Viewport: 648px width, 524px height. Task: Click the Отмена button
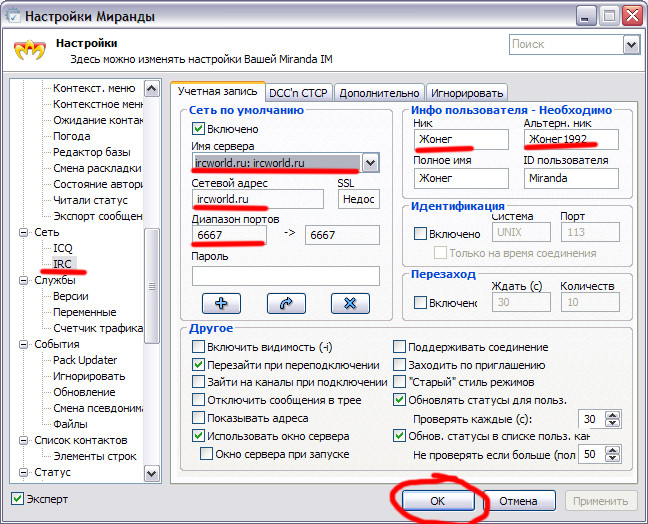tap(518, 501)
